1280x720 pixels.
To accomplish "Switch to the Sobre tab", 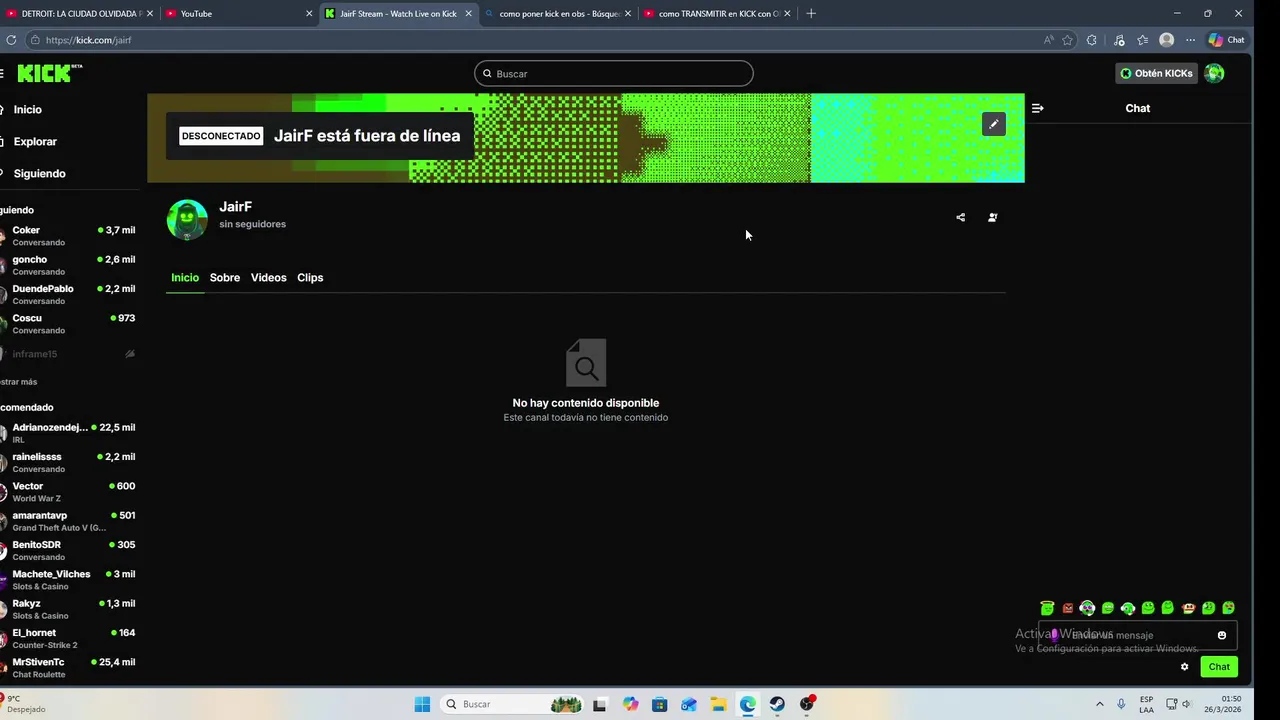I will coord(225,278).
